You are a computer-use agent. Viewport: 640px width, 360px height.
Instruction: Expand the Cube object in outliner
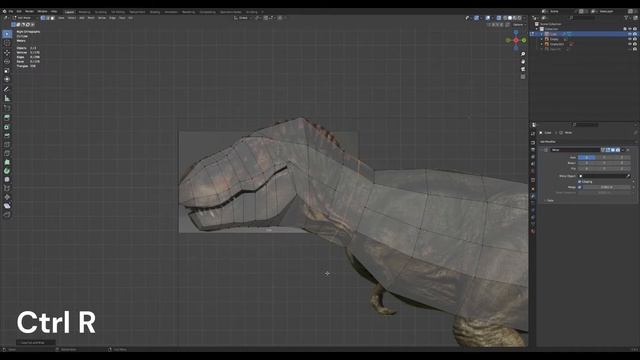542,34
